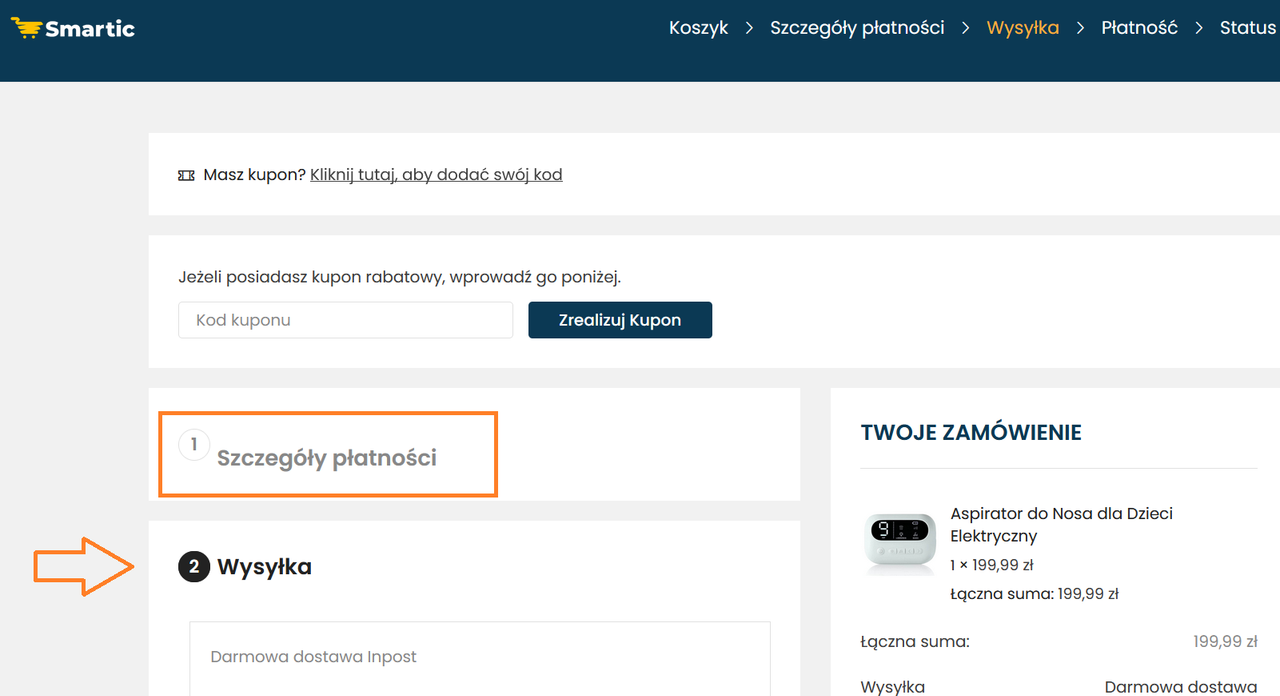Expand the Szczegóły płatności section header
The height and width of the screenshot is (696, 1280).
tap(327, 458)
